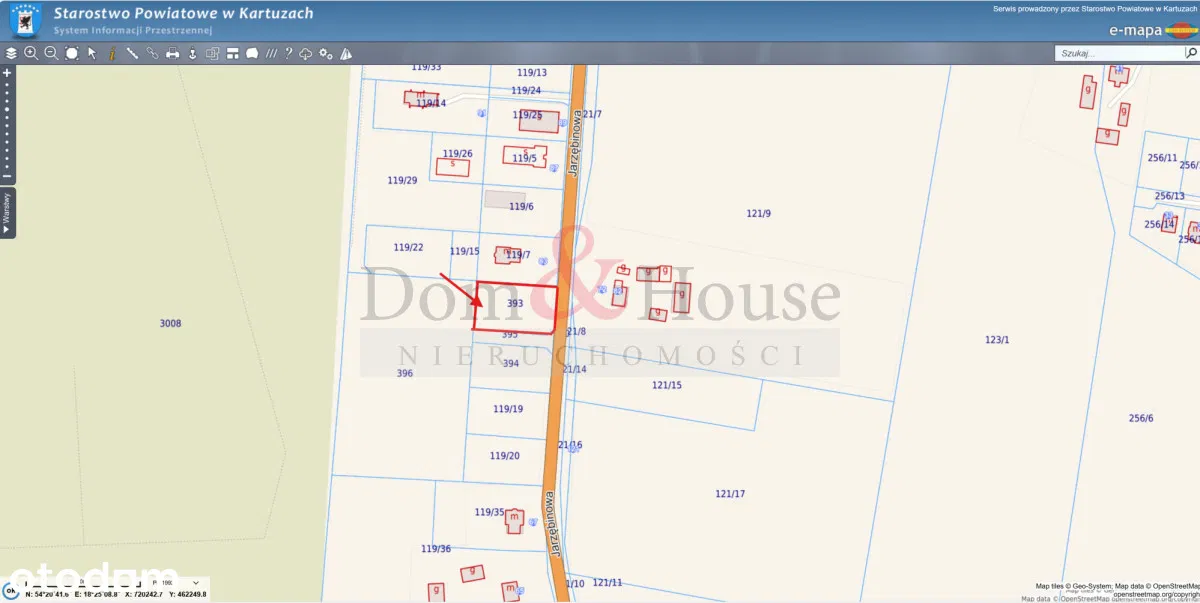Select the zoom in magnifier tool
The image size is (1200, 603).
(31, 53)
